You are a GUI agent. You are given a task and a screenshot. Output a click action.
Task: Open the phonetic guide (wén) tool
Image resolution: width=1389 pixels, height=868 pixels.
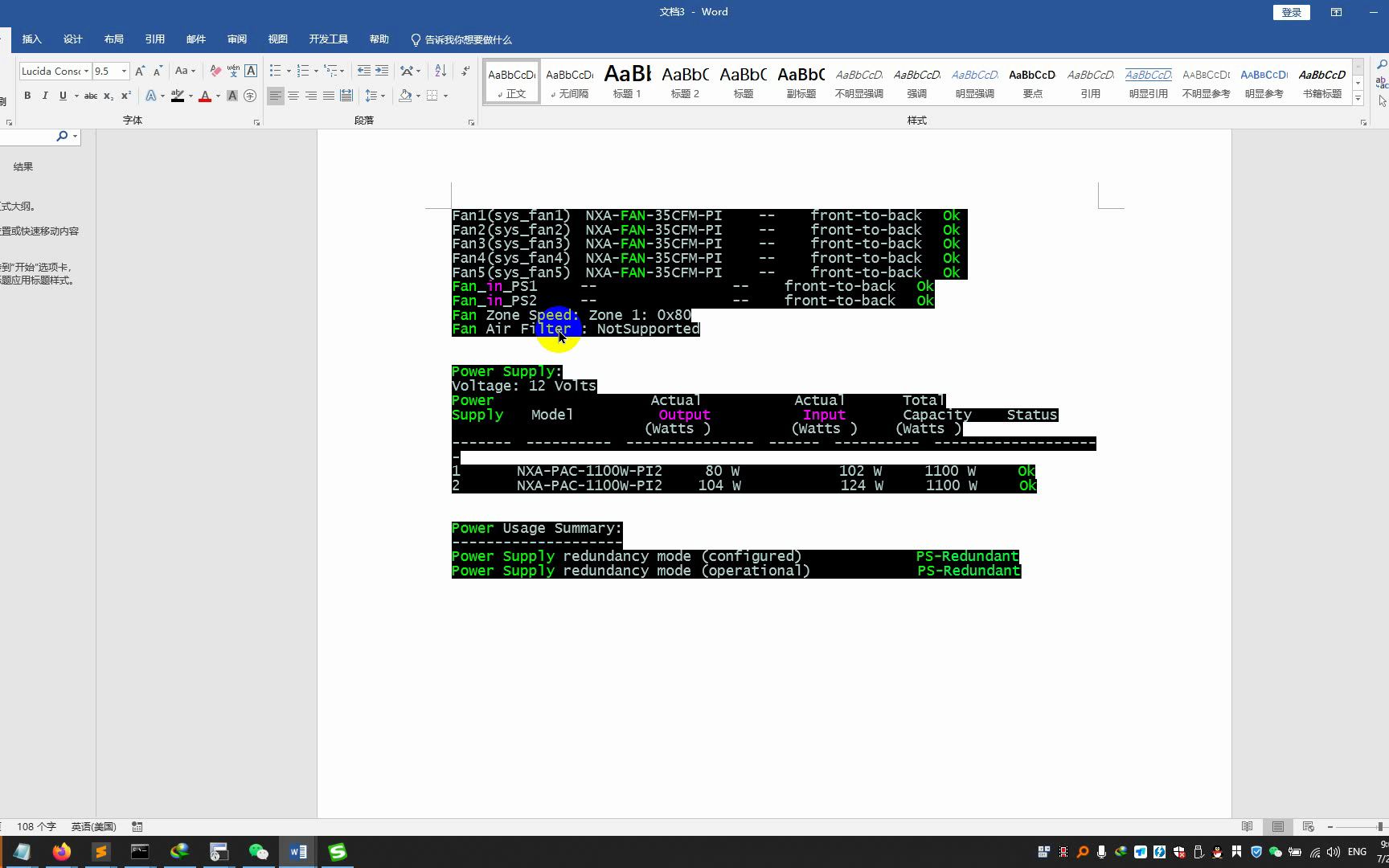[x=233, y=71]
